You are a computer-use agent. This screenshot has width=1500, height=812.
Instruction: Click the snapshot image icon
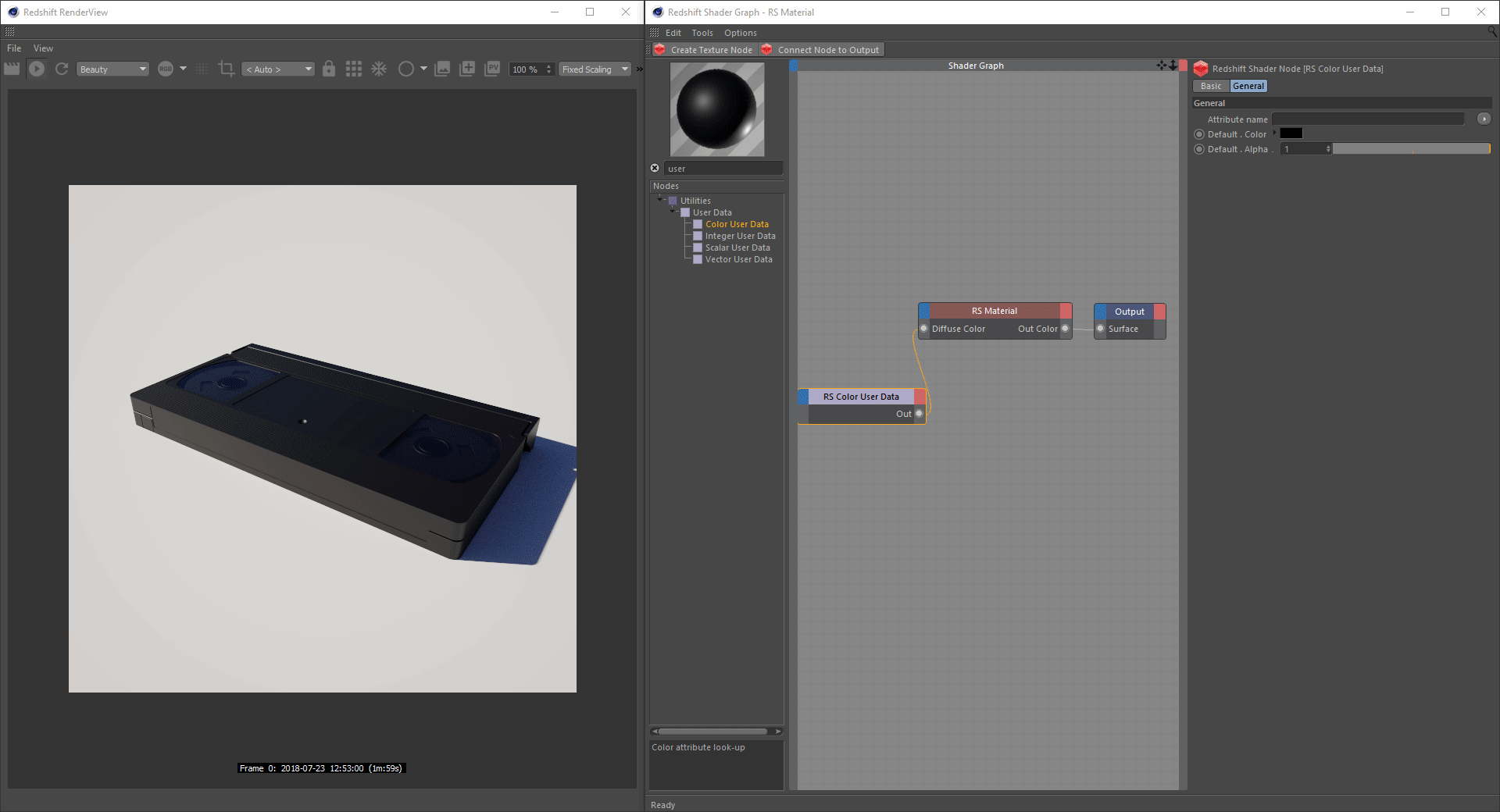[442, 69]
